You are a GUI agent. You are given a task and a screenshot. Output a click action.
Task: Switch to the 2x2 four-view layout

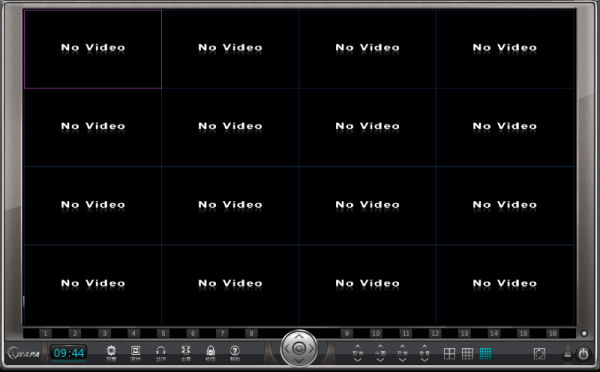(x=449, y=353)
